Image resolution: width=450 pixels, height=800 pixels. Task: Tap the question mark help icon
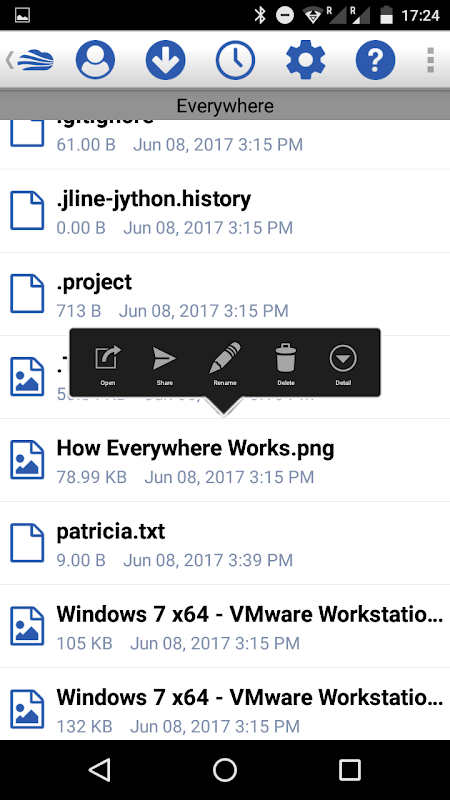[x=375, y=60]
